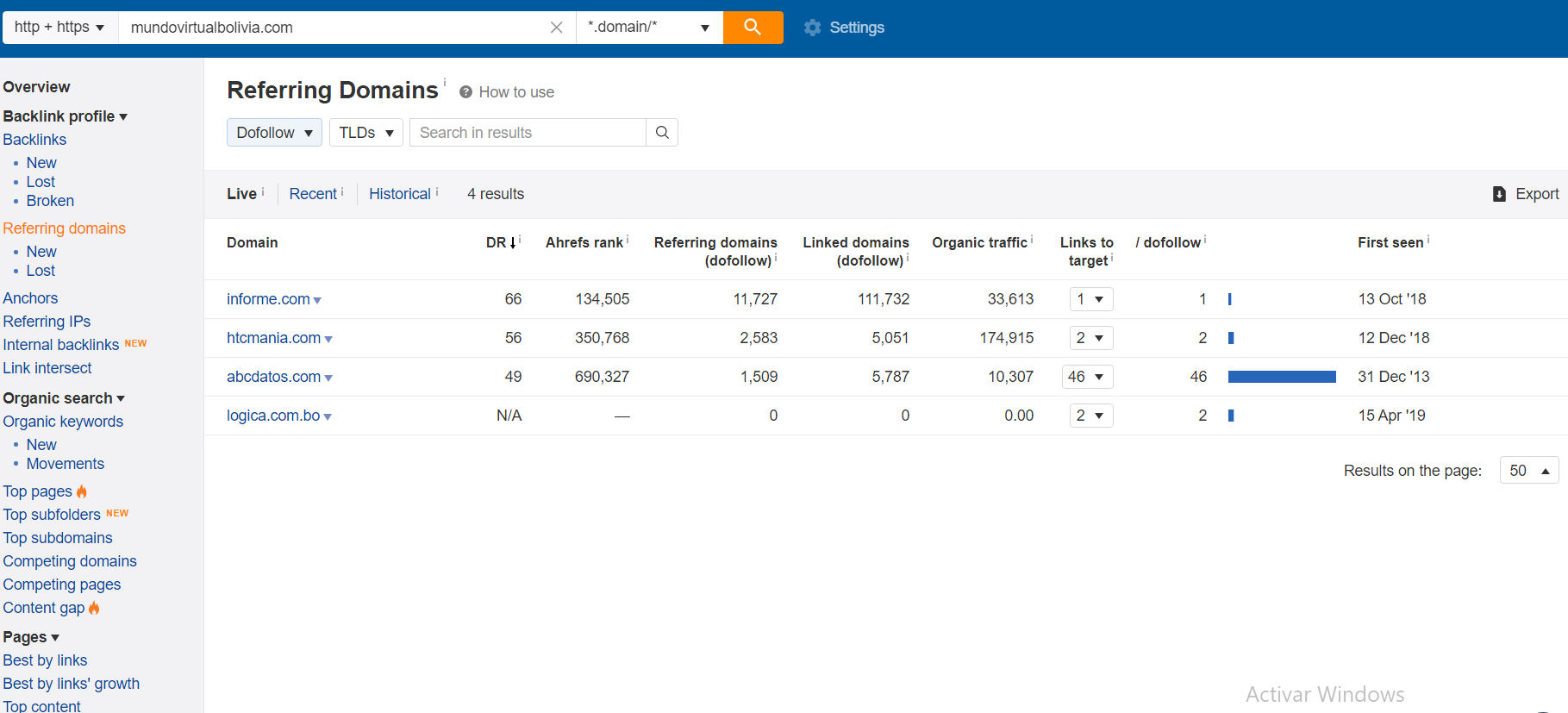1568x713 pixels.
Task: Clear the domain field with the X icon
Action: pos(557,28)
